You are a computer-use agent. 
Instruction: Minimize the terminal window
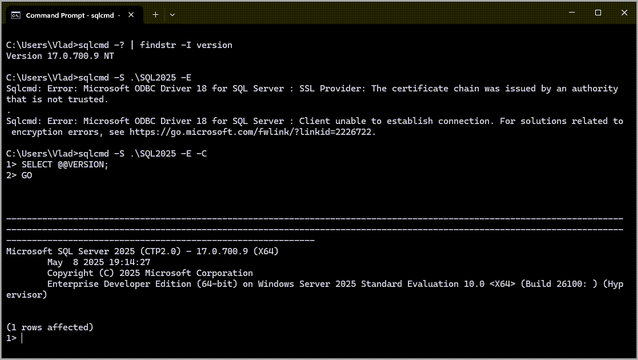pos(572,13)
